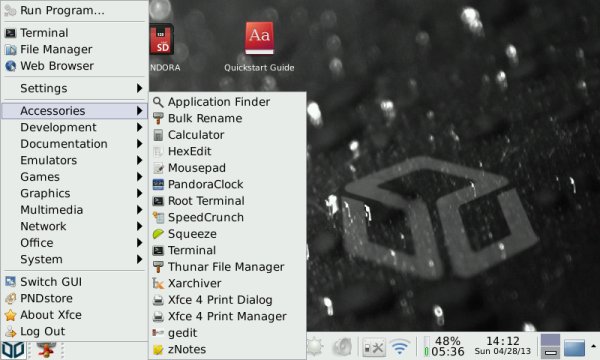600x360 pixels.
Task: Click the green Squeeze icon
Action: click(x=158, y=234)
